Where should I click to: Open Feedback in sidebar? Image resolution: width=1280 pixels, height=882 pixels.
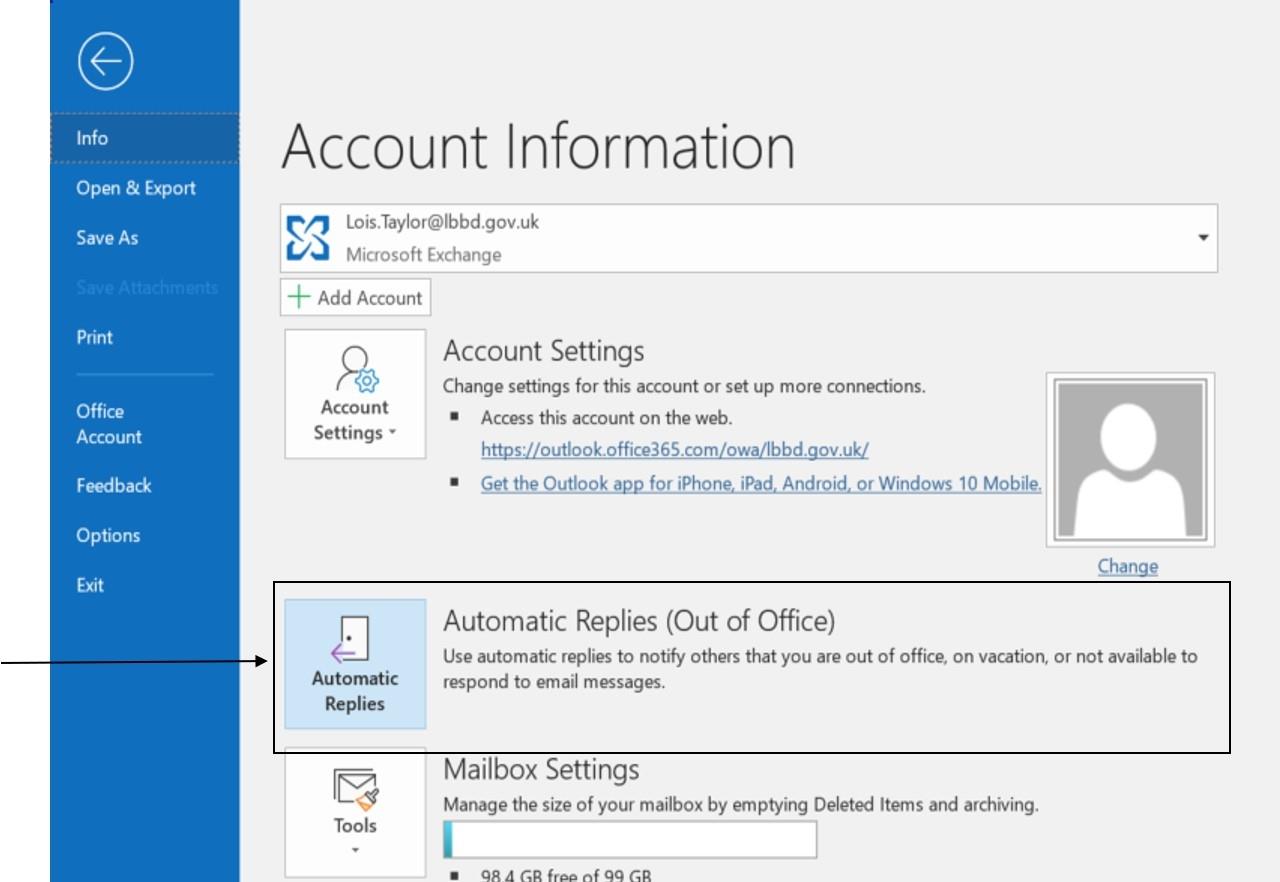pyautogui.click(x=114, y=486)
